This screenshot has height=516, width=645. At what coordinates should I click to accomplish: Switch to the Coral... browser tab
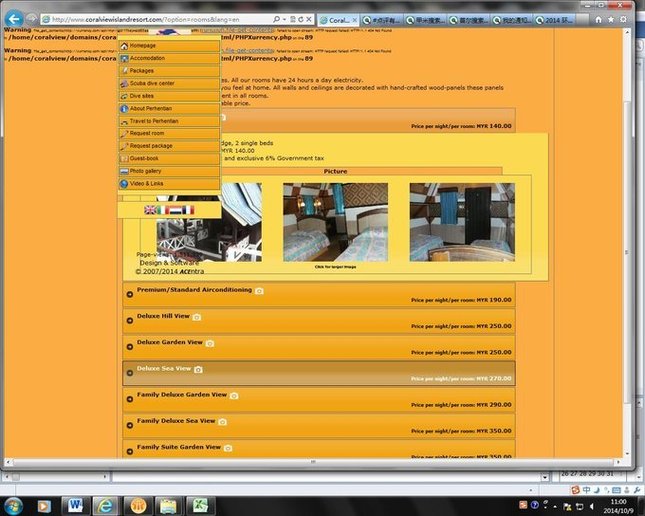click(x=339, y=20)
